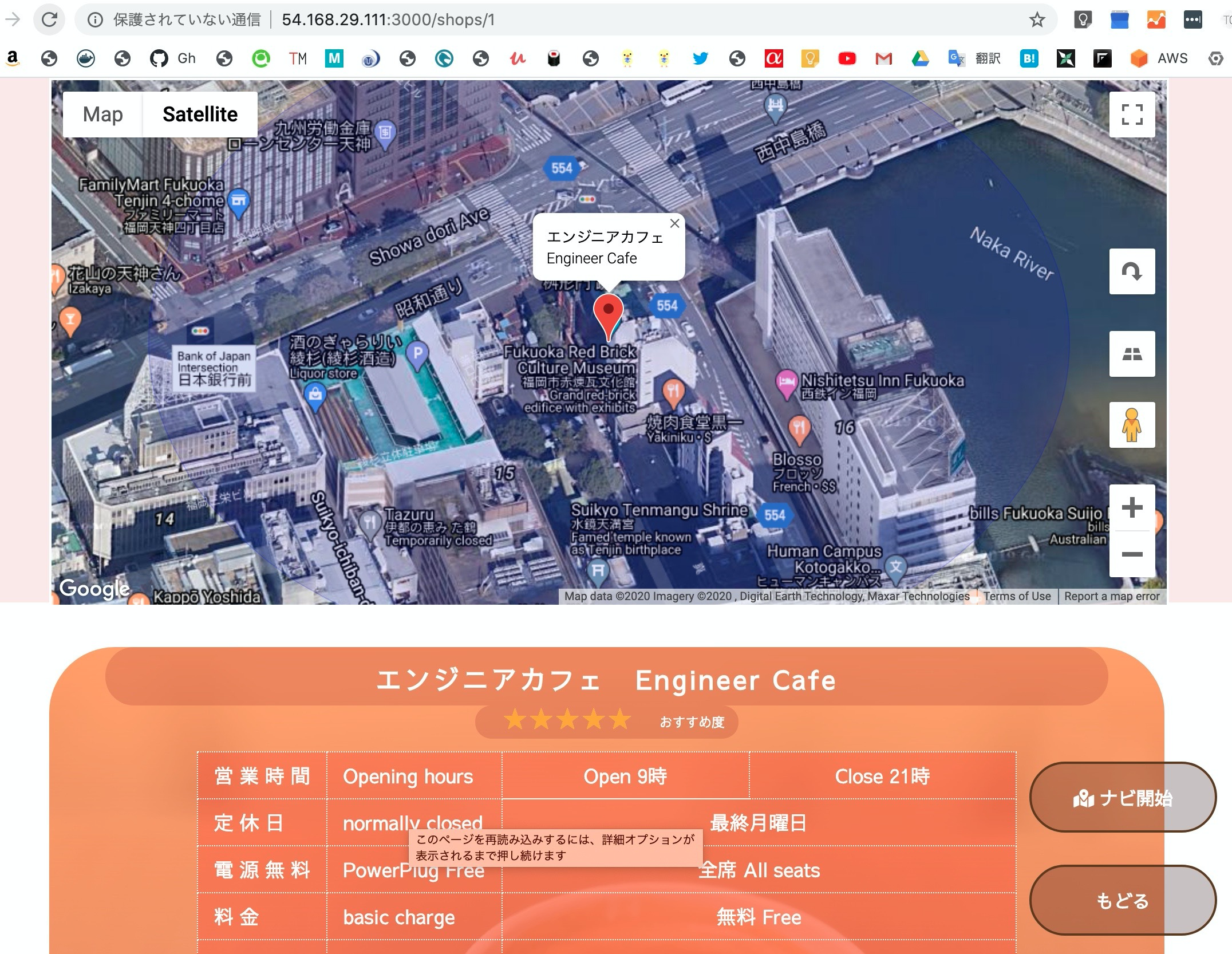Click the Twitter bookmark icon
The width and height of the screenshot is (1232, 954).
700,58
